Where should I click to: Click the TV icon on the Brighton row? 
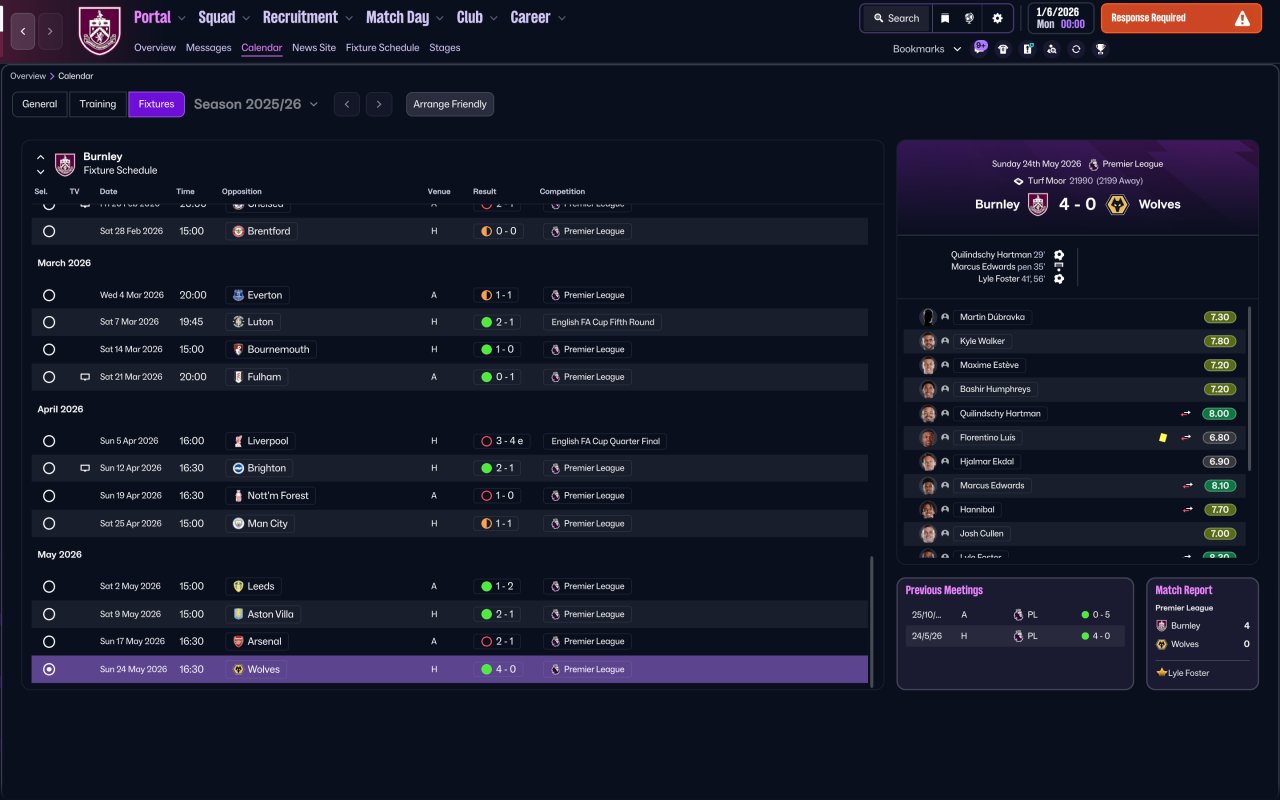pyautogui.click(x=85, y=468)
